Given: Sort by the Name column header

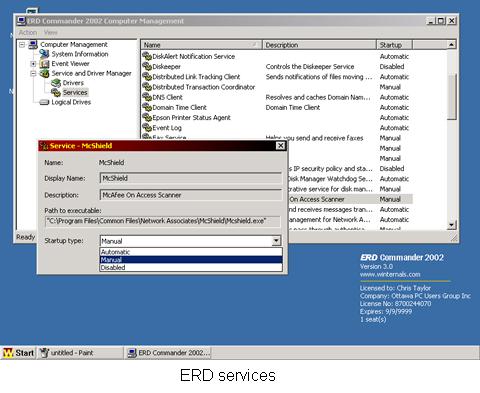Looking at the screenshot, I should pyautogui.click(x=201, y=45).
